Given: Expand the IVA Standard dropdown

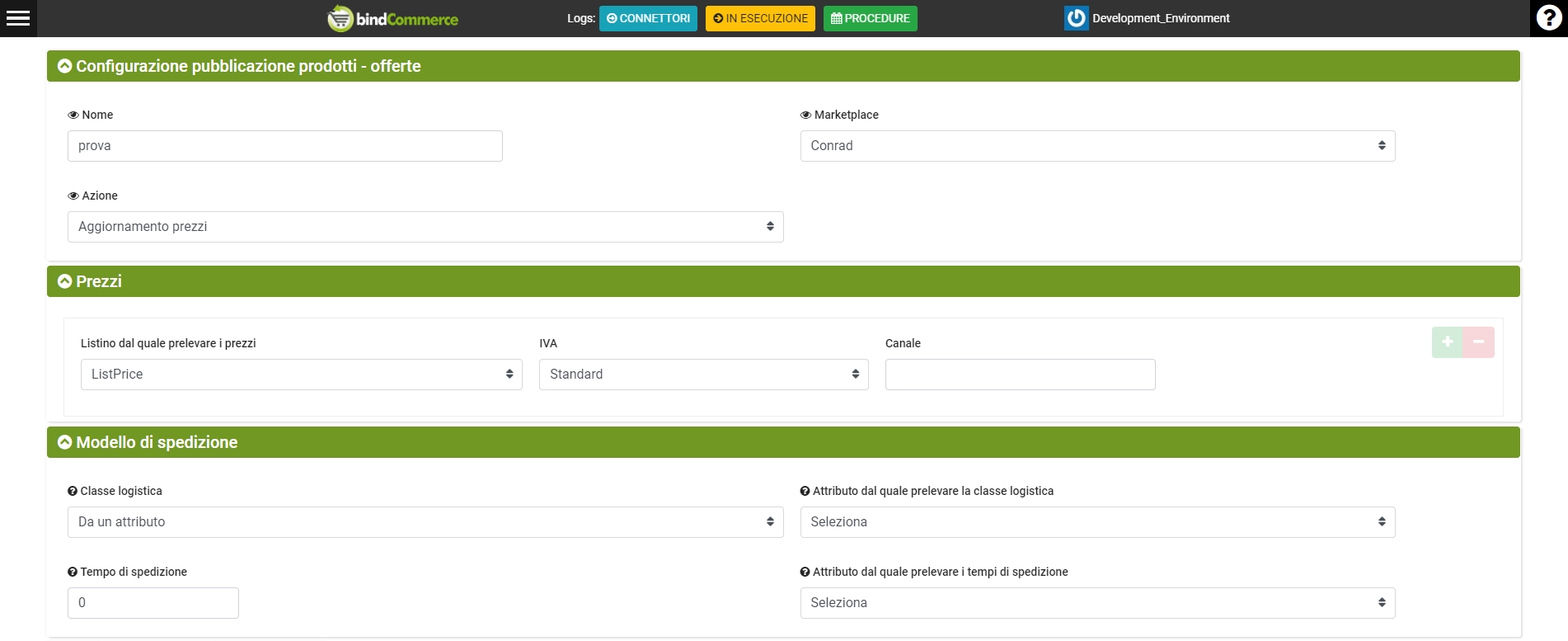Looking at the screenshot, I should [703, 375].
